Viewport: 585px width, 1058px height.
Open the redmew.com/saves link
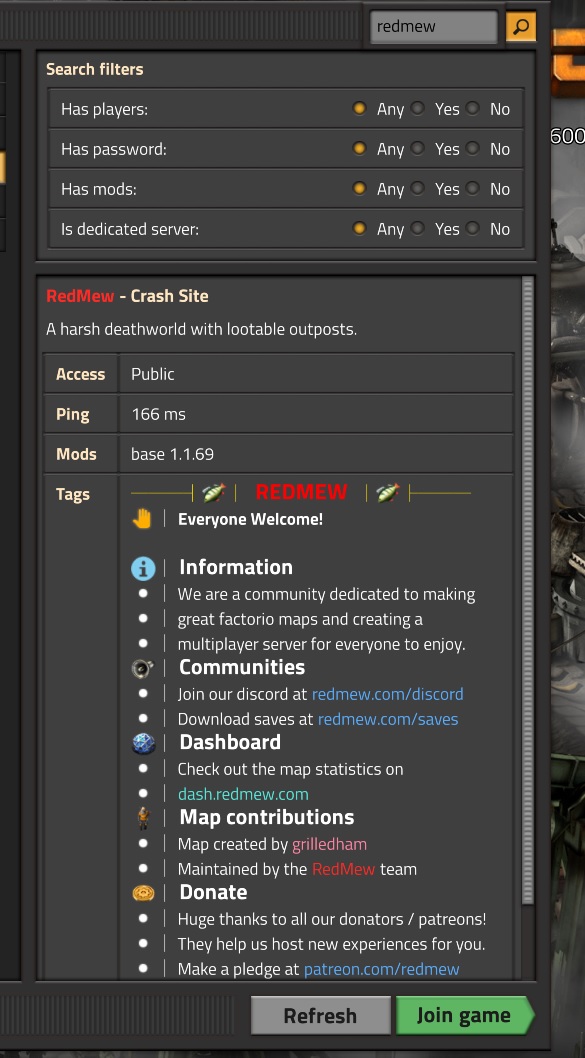coord(388,719)
